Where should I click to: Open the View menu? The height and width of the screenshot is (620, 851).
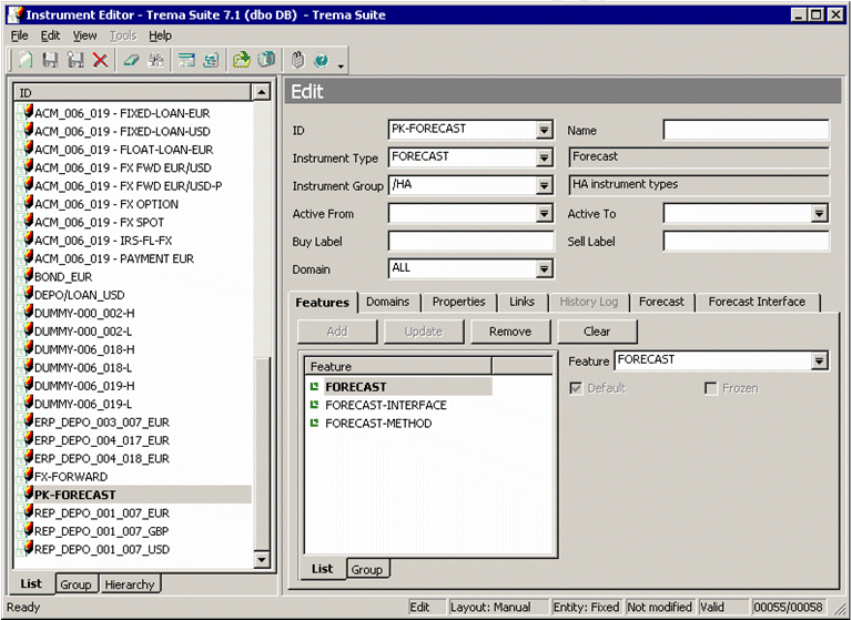(x=84, y=36)
